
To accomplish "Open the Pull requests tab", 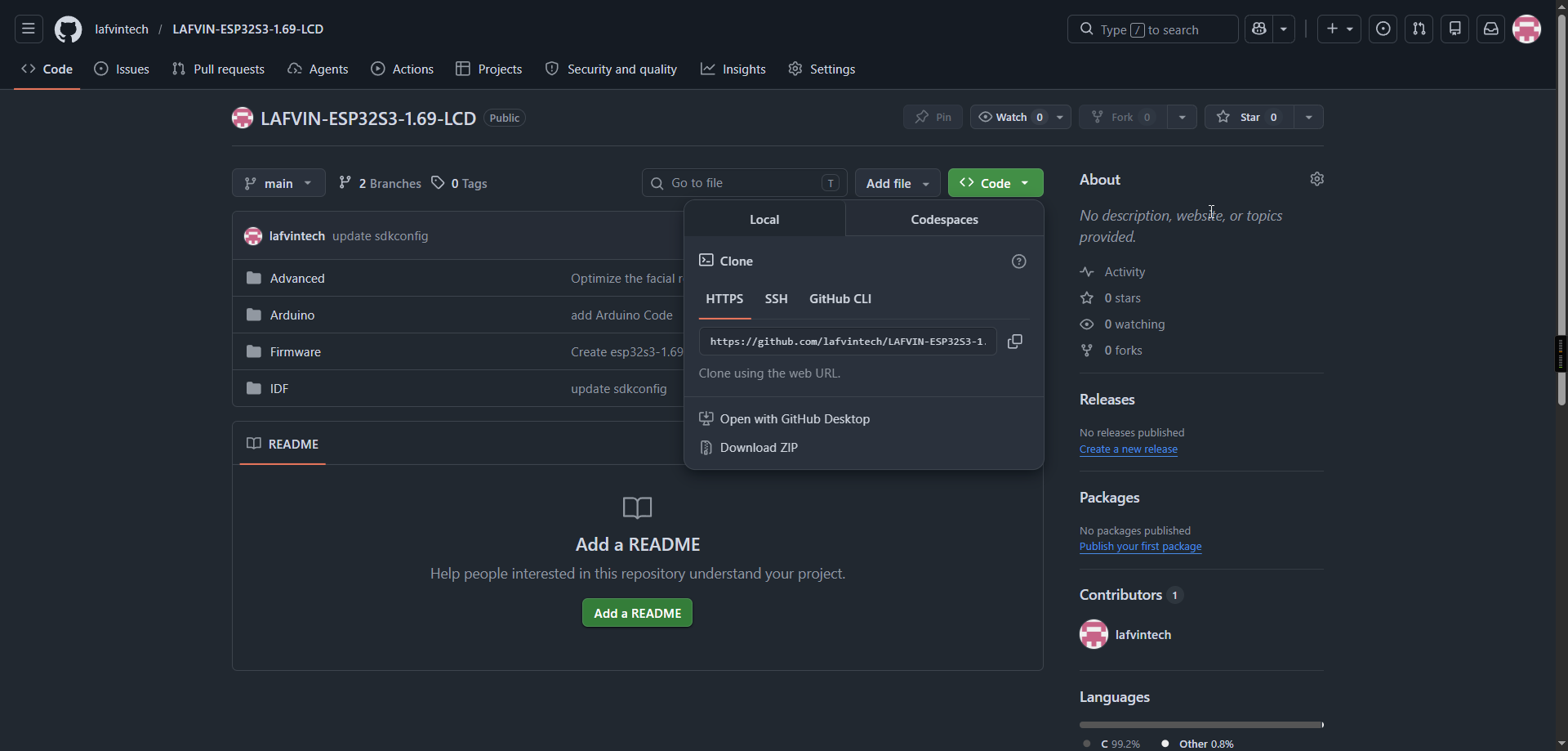I will (218, 69).
